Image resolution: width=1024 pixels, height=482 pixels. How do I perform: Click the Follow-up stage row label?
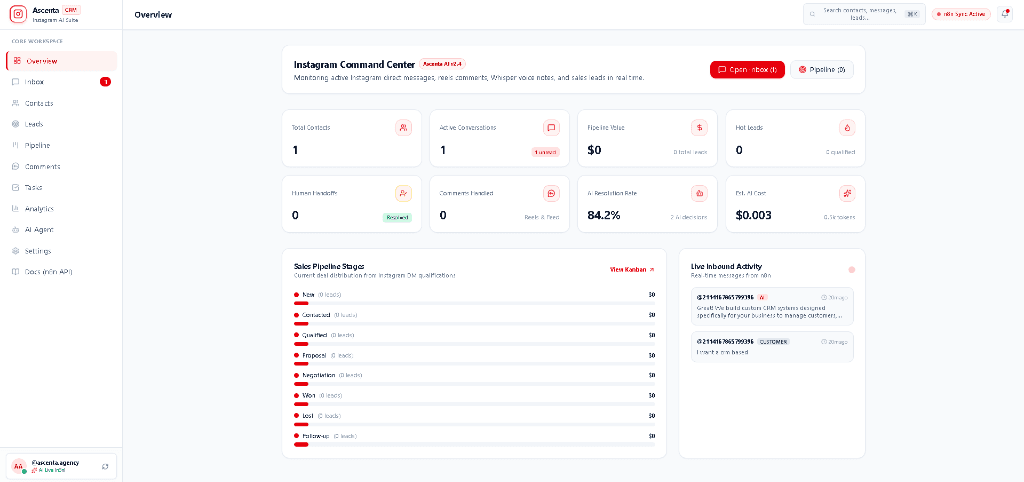[315, 436]
